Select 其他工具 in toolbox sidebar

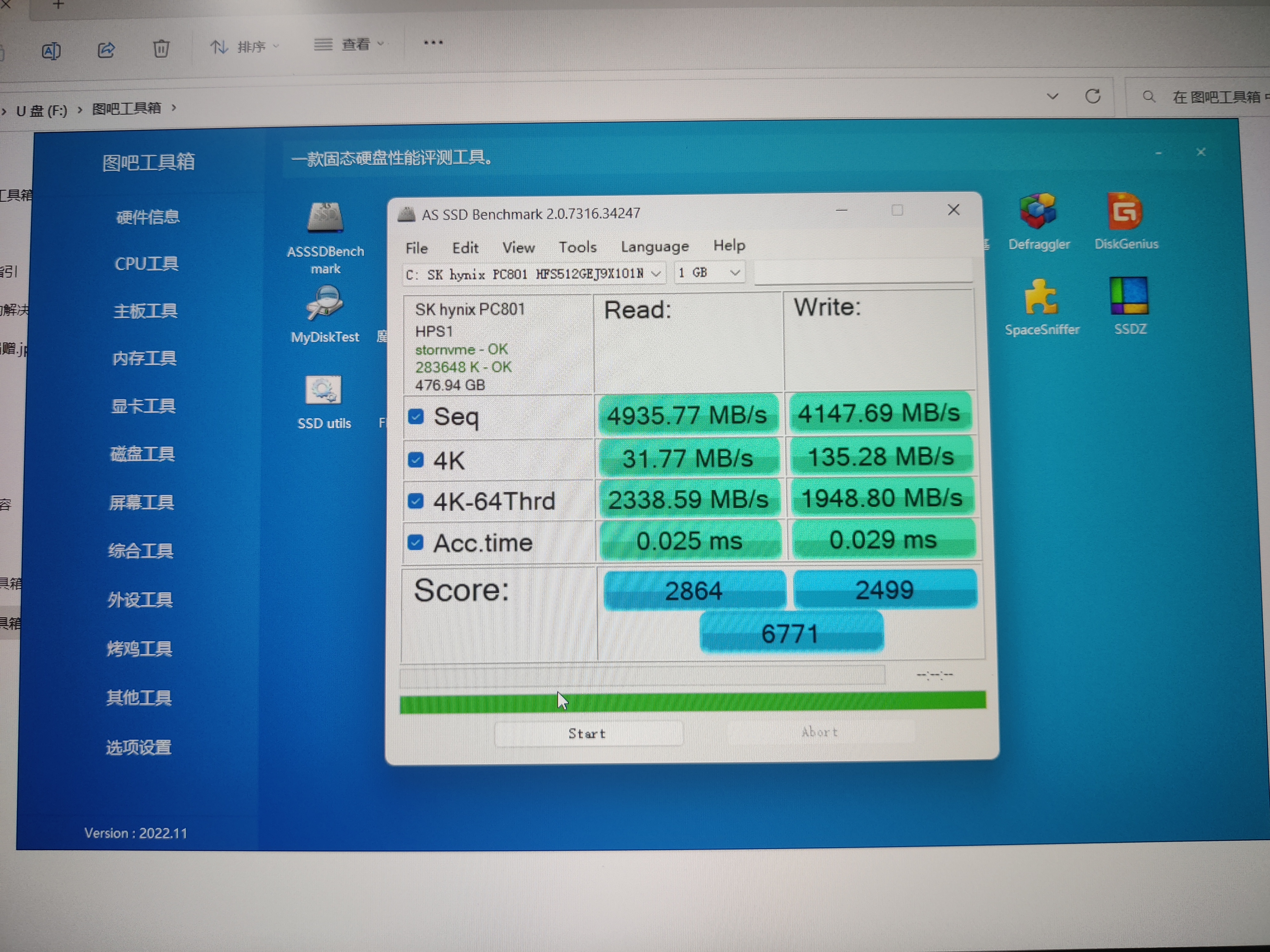139,698
